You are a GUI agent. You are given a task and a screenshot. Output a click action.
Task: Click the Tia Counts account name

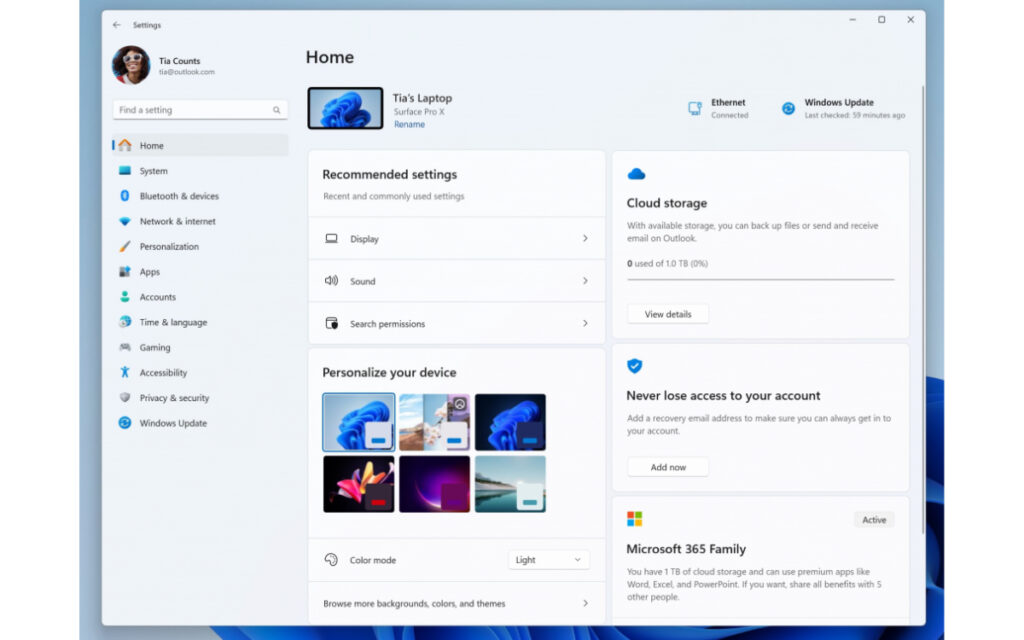pos(180,61)
